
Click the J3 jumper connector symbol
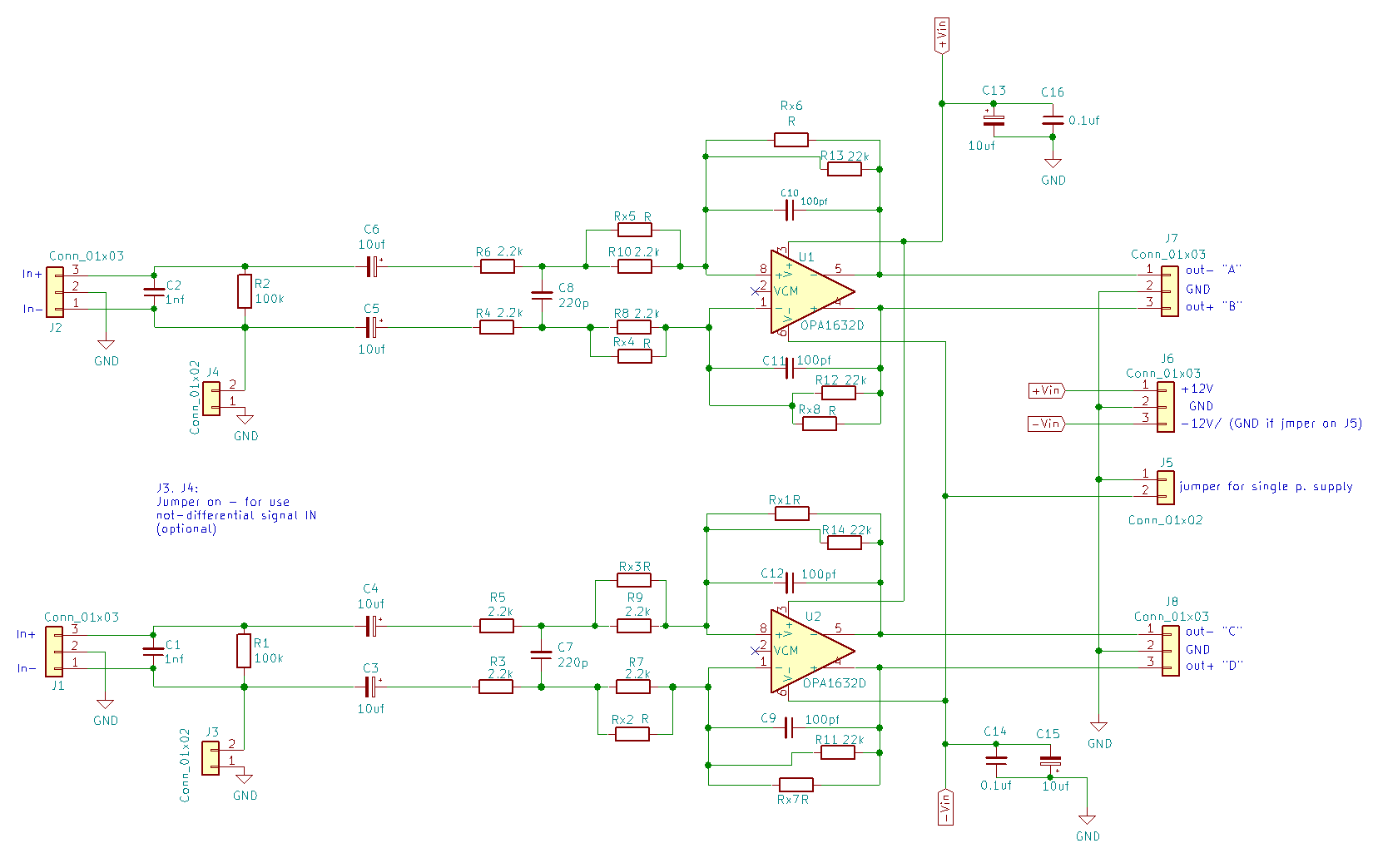(211, 757)
